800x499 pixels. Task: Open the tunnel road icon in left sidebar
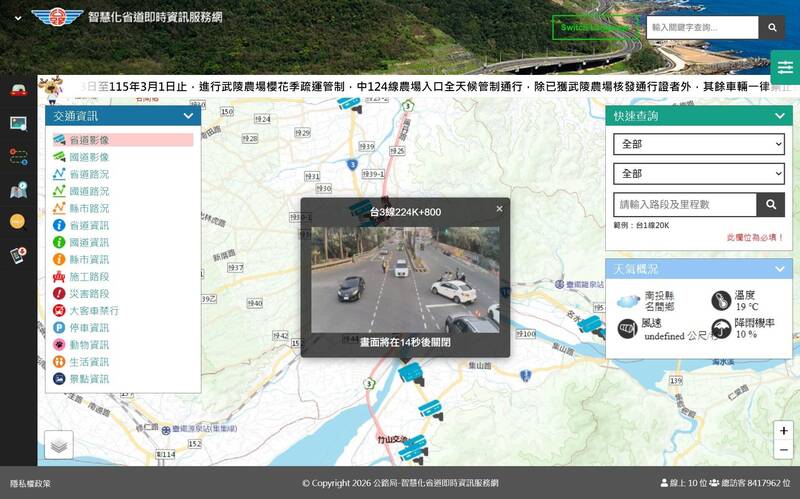tap(18, 90)
